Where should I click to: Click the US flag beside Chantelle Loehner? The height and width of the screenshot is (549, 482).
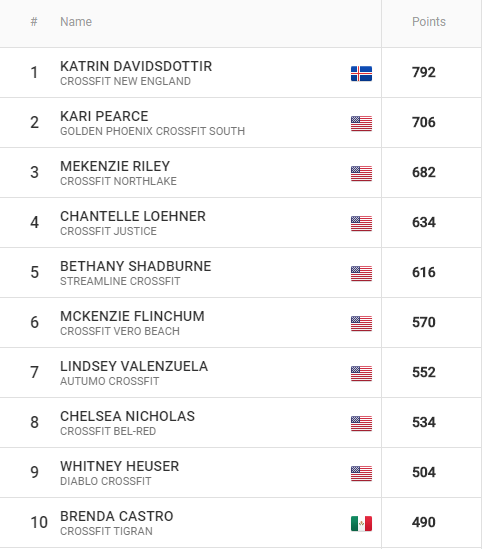tap(361, 224)
